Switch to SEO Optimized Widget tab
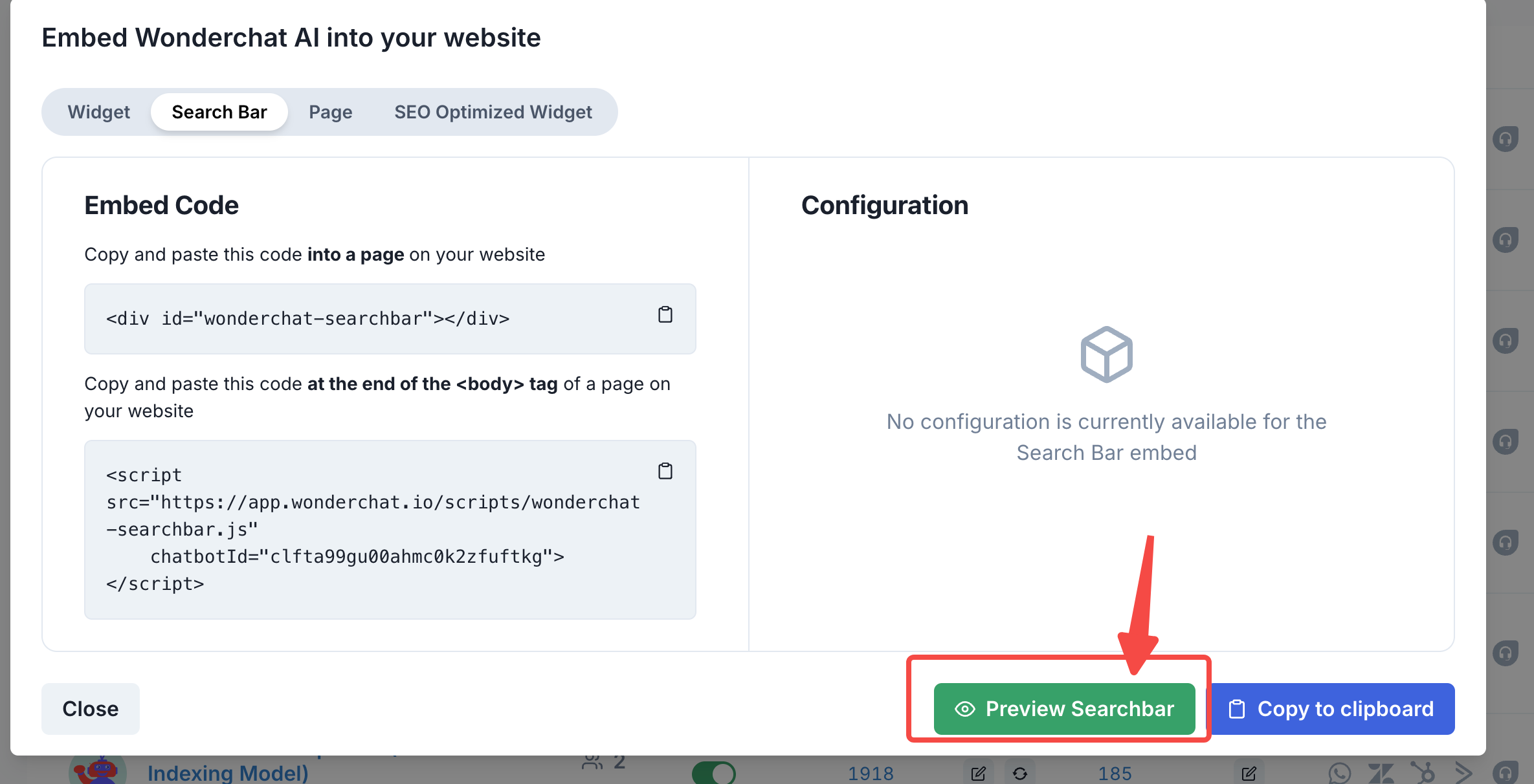This screenshot has width=1534, height=784. 493,112
